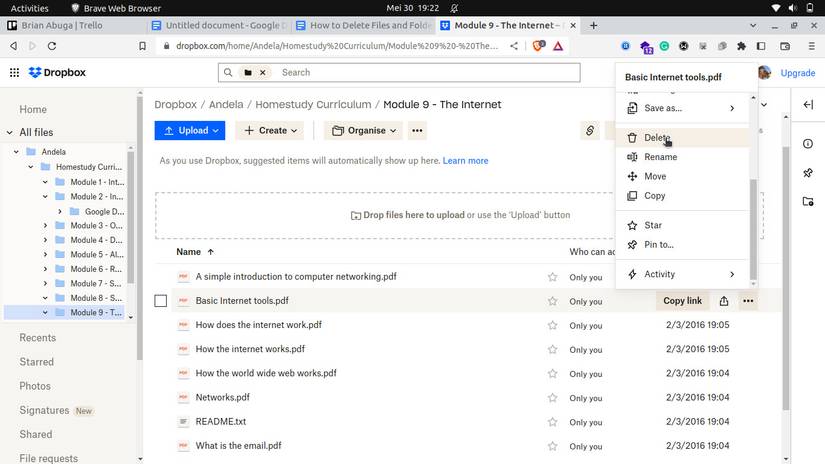Collapse the All files section

pyautogui.click(x=9, y=132)
